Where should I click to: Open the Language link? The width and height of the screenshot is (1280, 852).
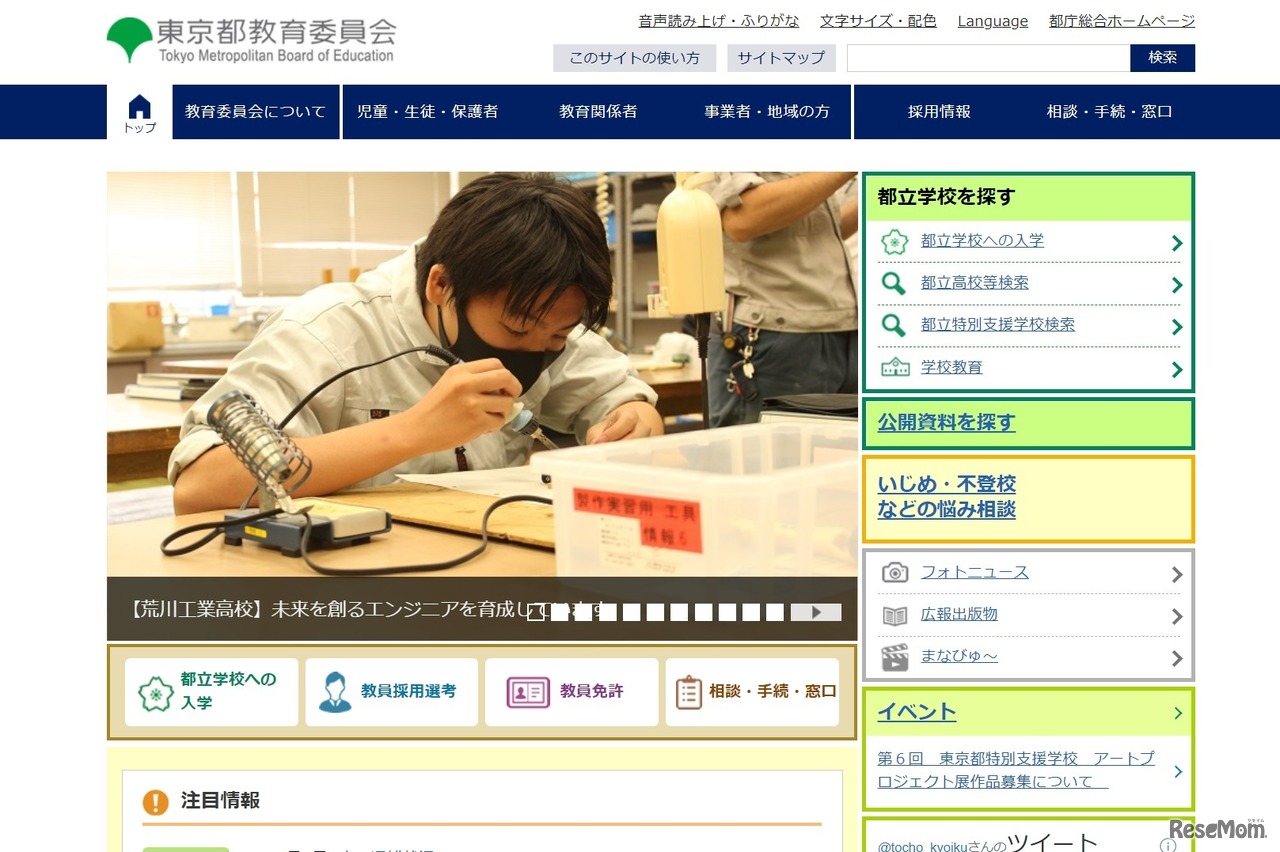point(993,21)
